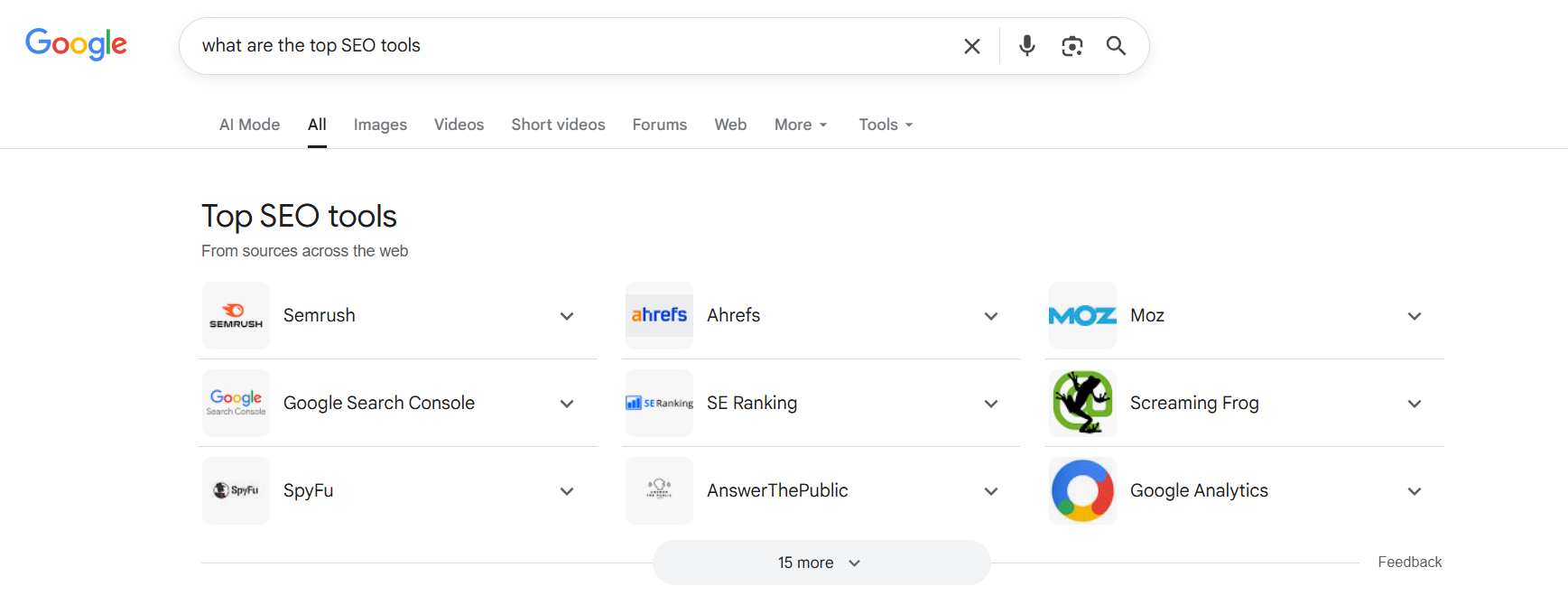Show 15 more SEO tools

click(821, 563)
